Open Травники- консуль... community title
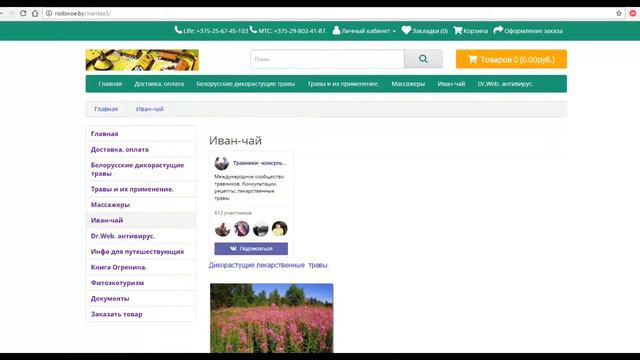This screenshot has width=640, height=360. click(x=260, y=163)
